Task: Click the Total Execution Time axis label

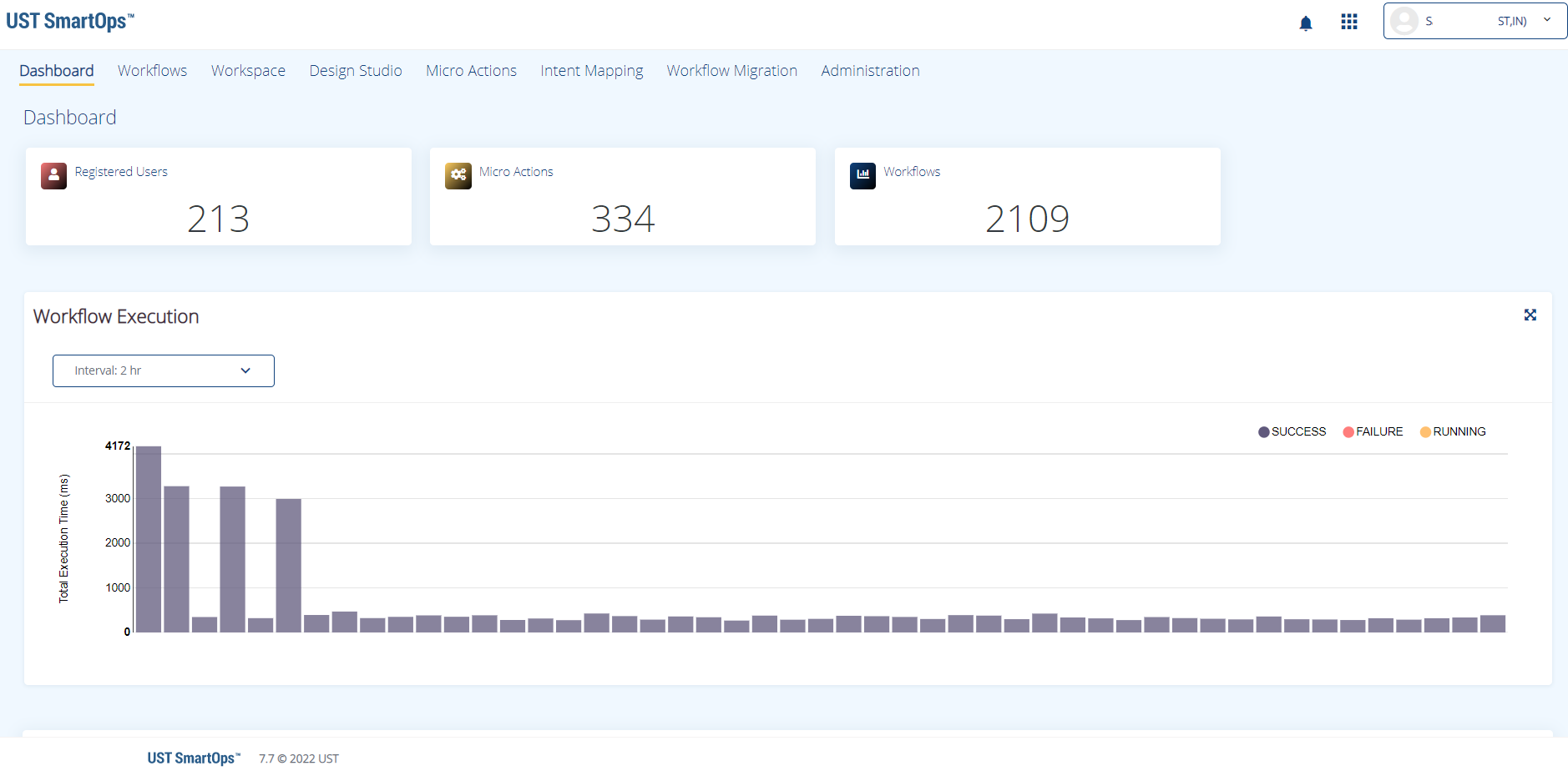Action: pyautogui.click(x=64, y=538)
